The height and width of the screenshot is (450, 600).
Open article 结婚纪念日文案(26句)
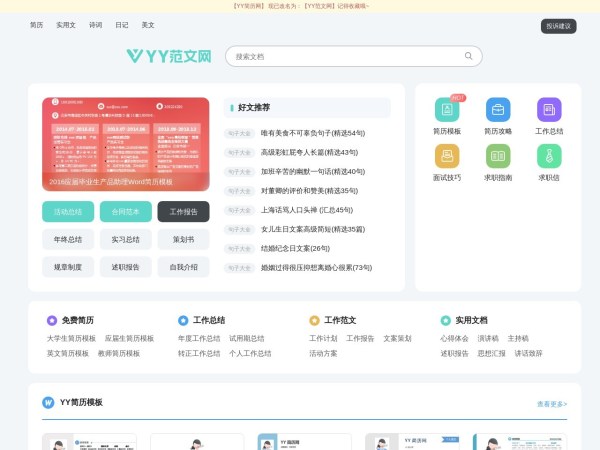tap(295, 248)
